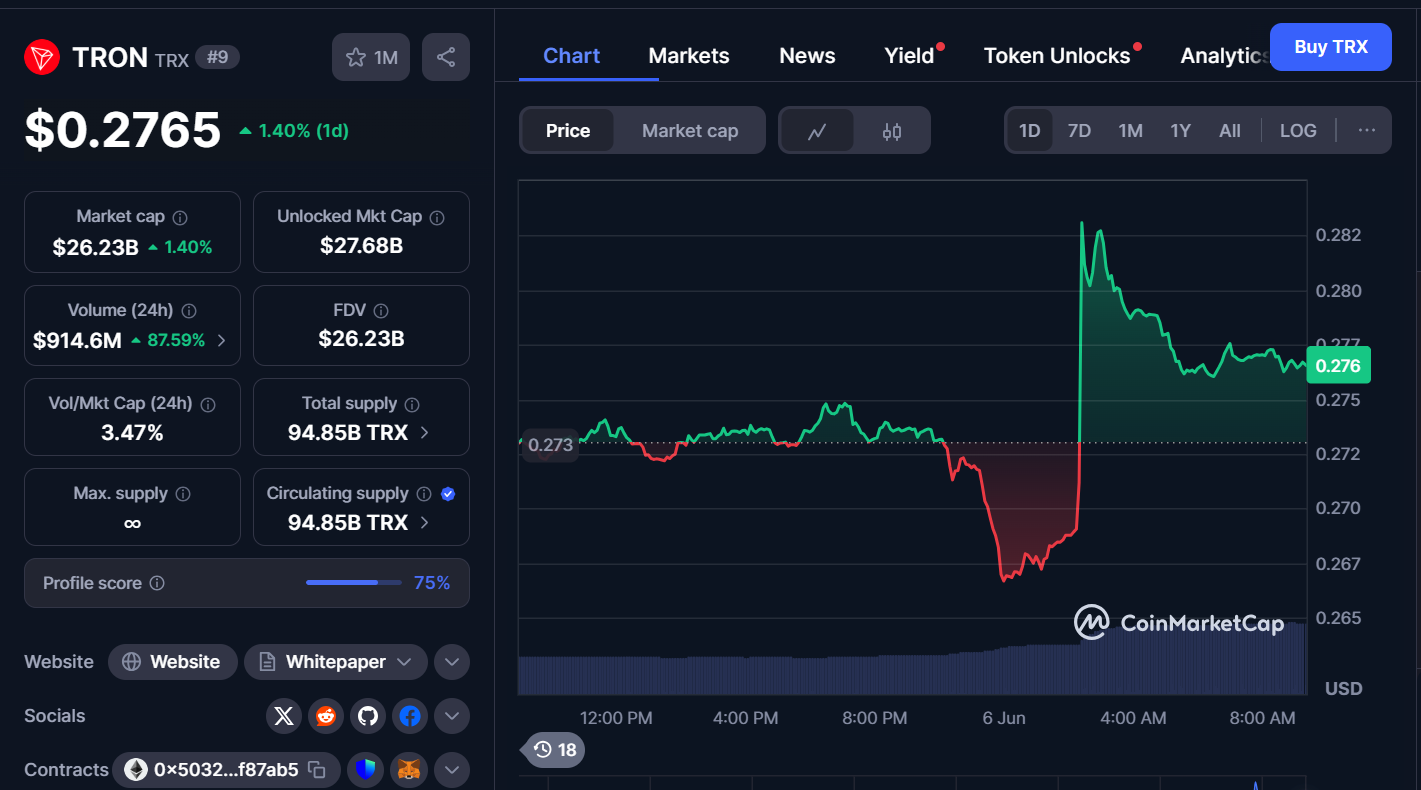This screenshot has height=790, width=1421.
Task: Click the $914.6M volume value
Action: [77, 341]
